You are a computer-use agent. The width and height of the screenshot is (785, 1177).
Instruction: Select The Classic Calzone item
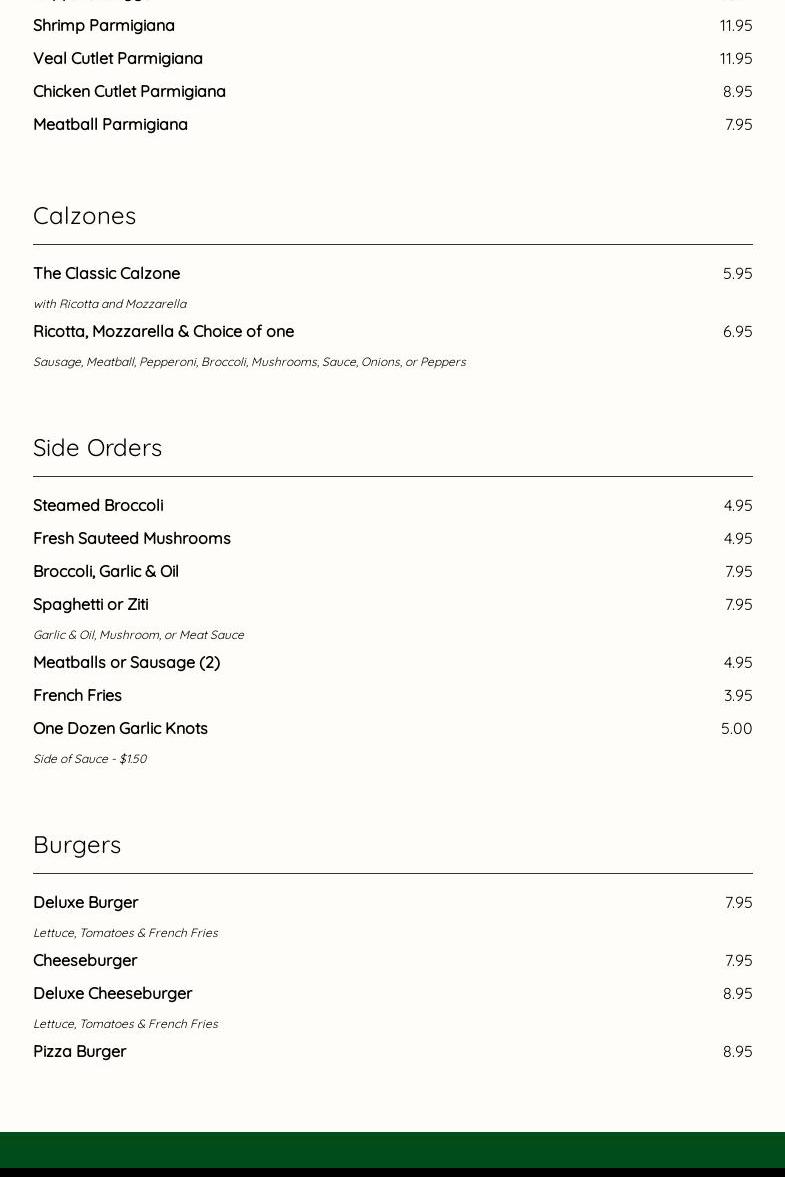tap(106, 273)
